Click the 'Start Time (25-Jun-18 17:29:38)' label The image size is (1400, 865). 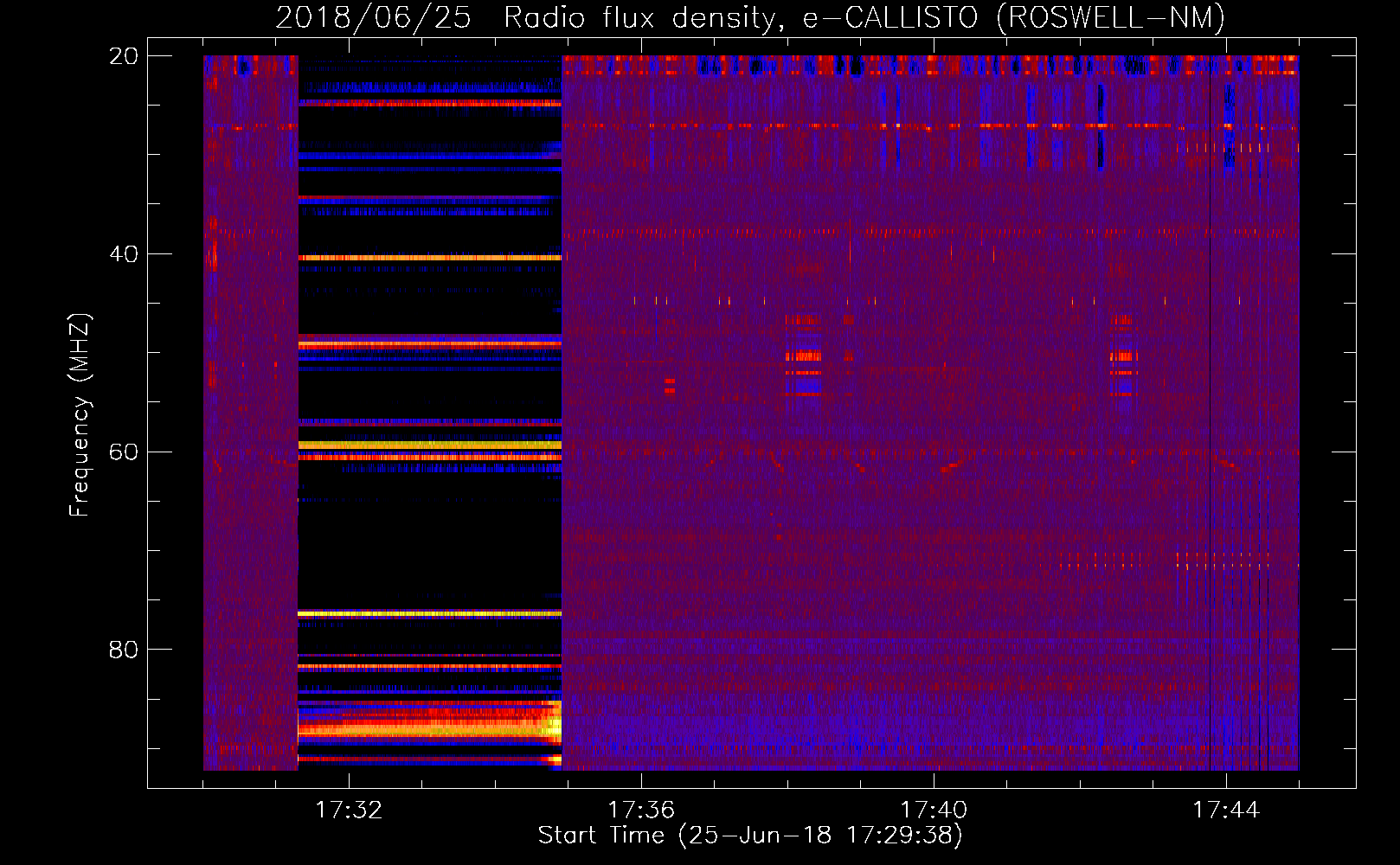tap(750, 836)
